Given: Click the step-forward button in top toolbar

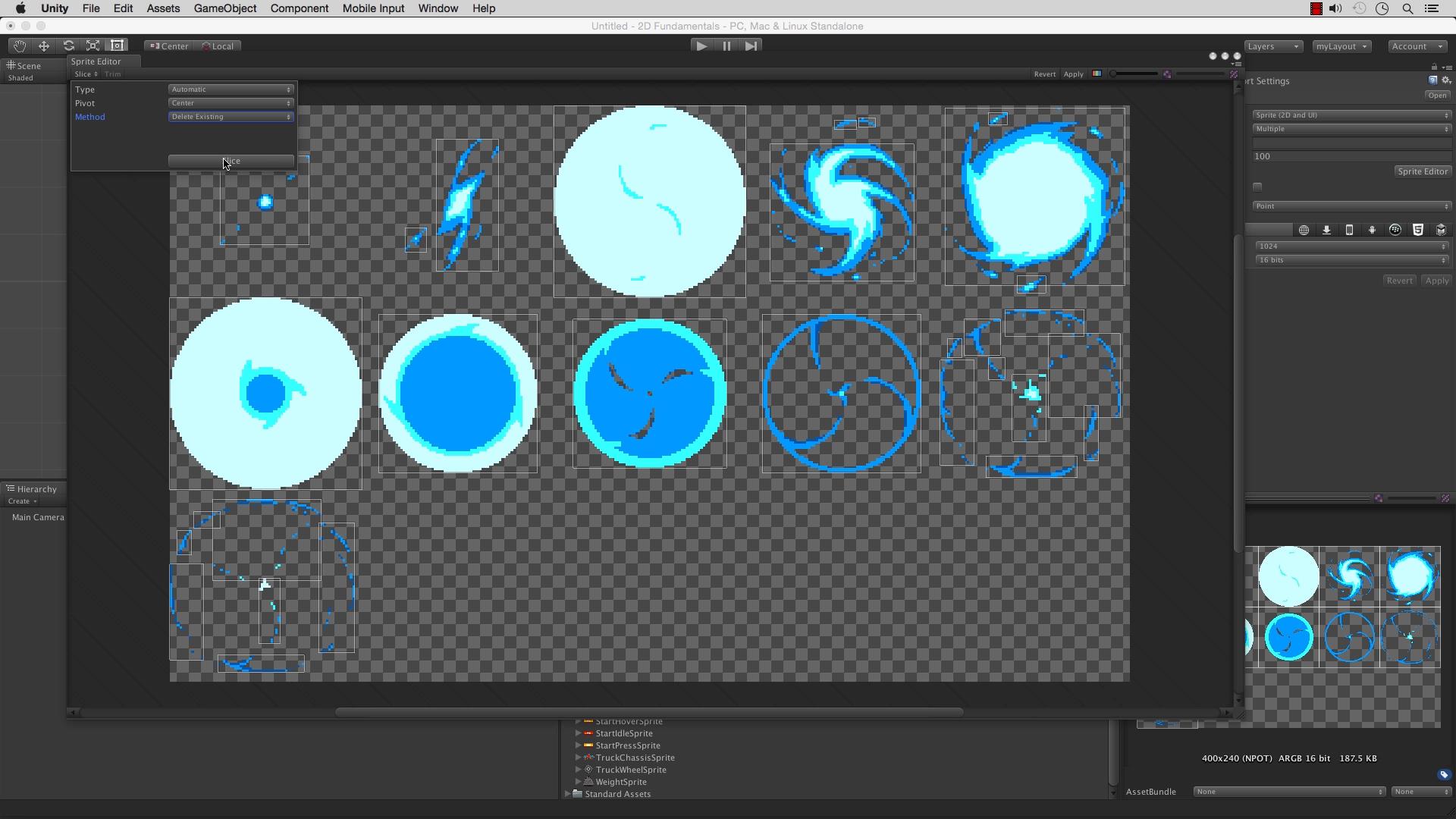Looking at the screenshot, I should click(x=751, y=45).
